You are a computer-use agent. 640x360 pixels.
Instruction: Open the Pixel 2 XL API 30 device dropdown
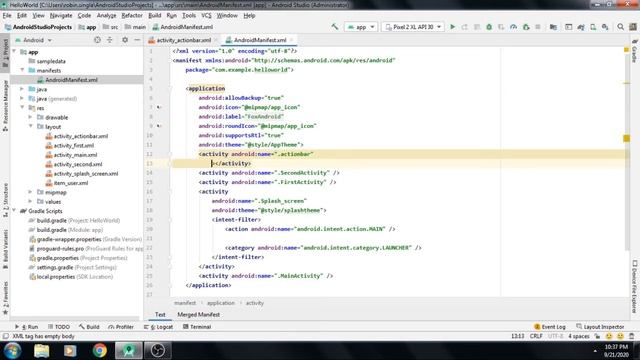coord(413,27)
